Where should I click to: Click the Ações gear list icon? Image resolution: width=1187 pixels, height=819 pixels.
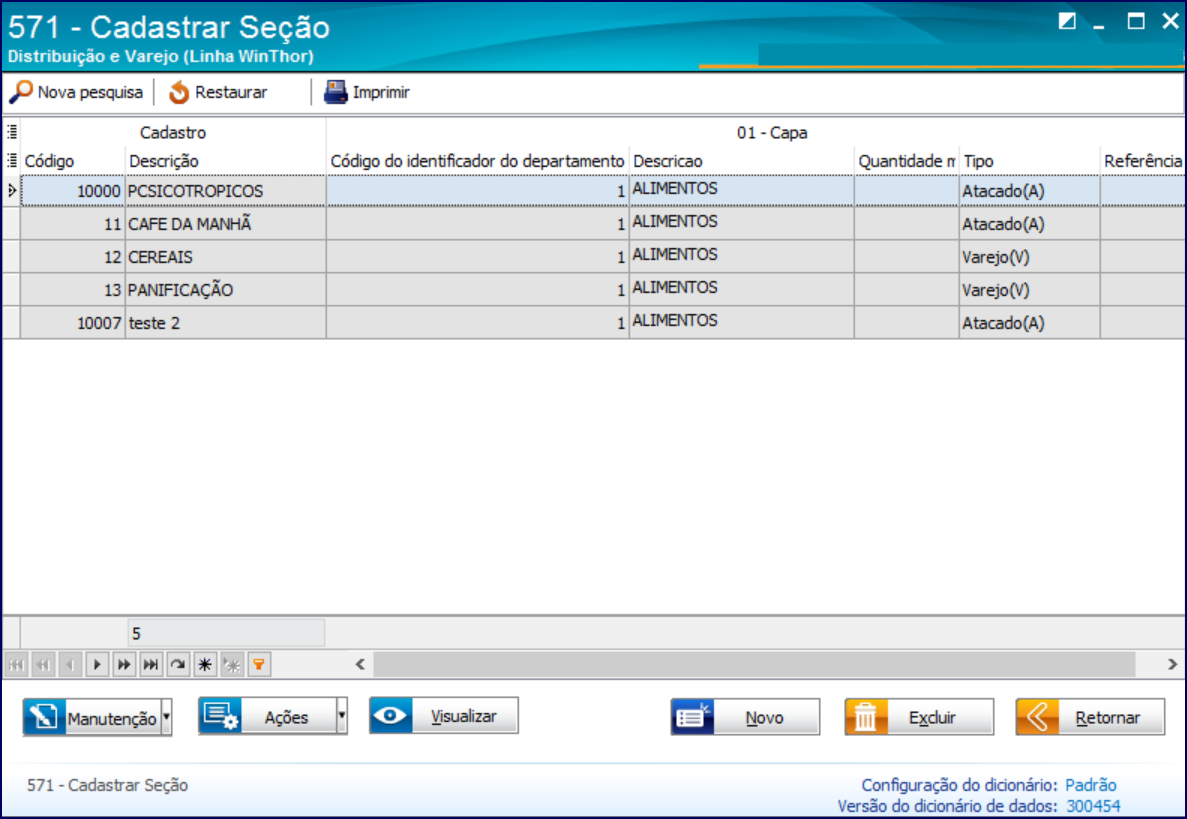220,716
